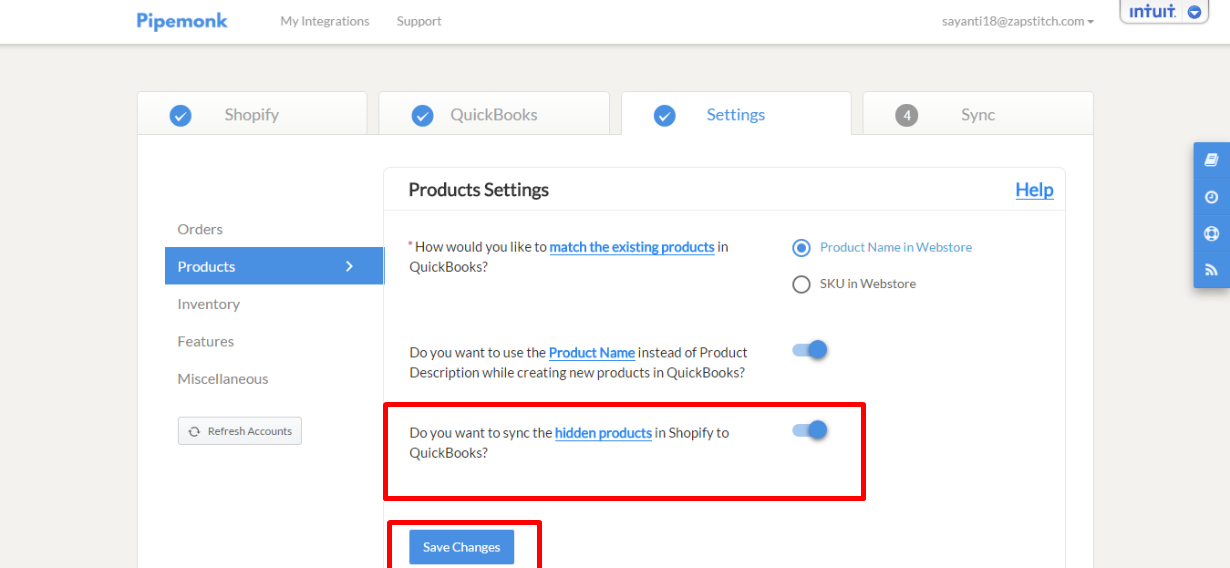
Task: Click the Products Settings heading
Action: pyautogui.click(x=479, y=189)
